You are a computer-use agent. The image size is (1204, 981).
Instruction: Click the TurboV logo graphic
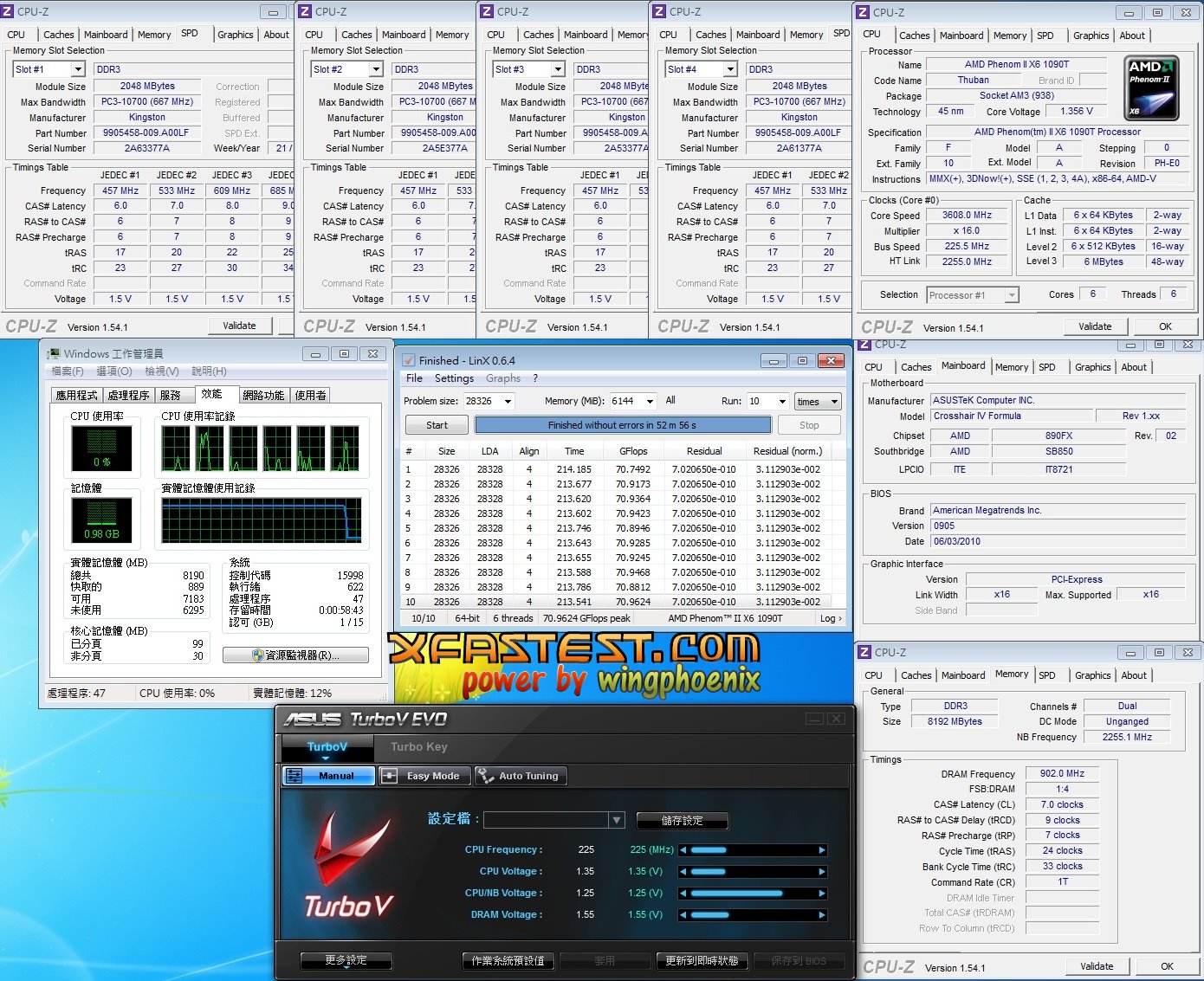coord(348,863)
